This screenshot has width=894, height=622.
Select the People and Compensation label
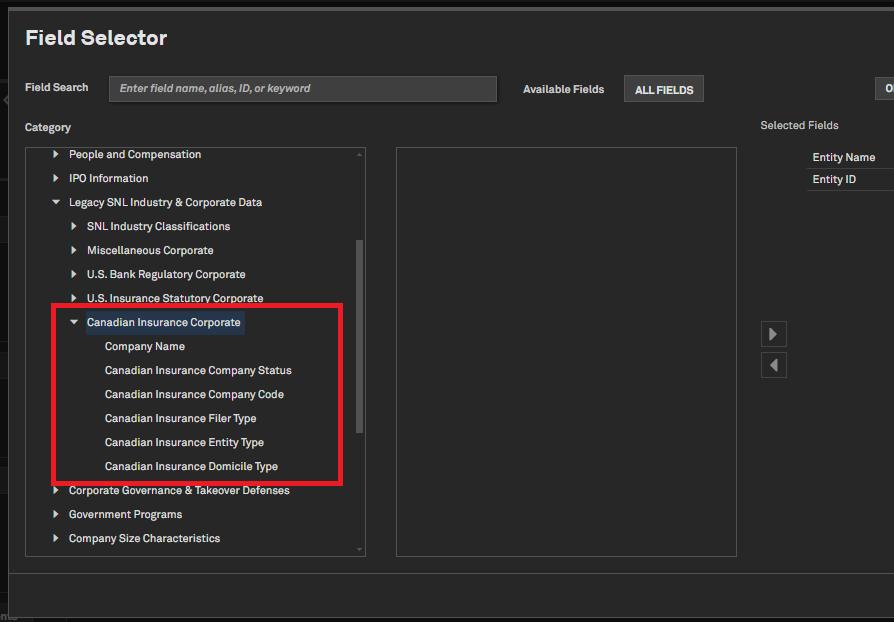[135, 155]
